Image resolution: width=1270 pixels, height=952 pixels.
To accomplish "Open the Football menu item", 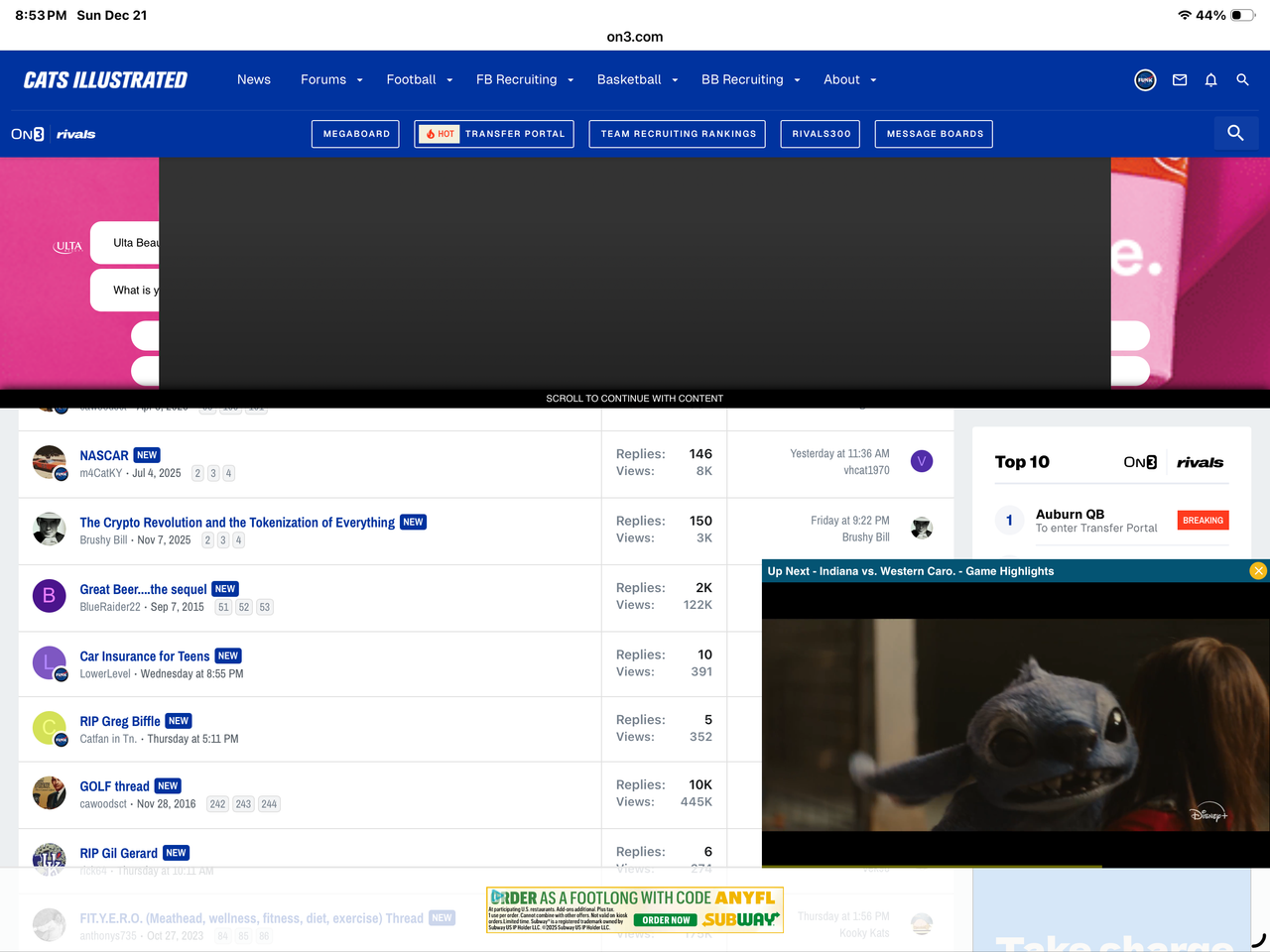I will 411,80.
